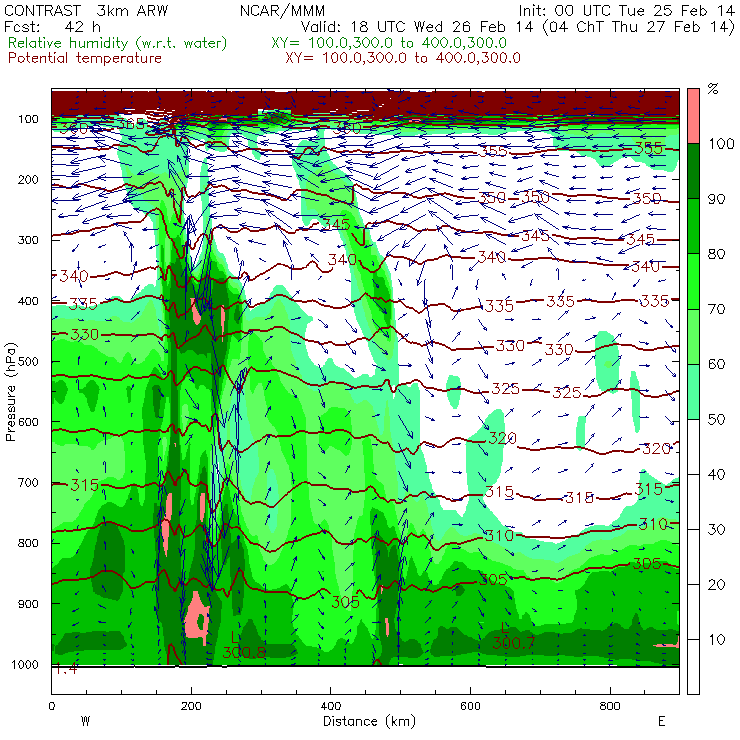Select the 'Fcst: 42 h' text
The width and height of the screenshot is (740, 740).
52,27
